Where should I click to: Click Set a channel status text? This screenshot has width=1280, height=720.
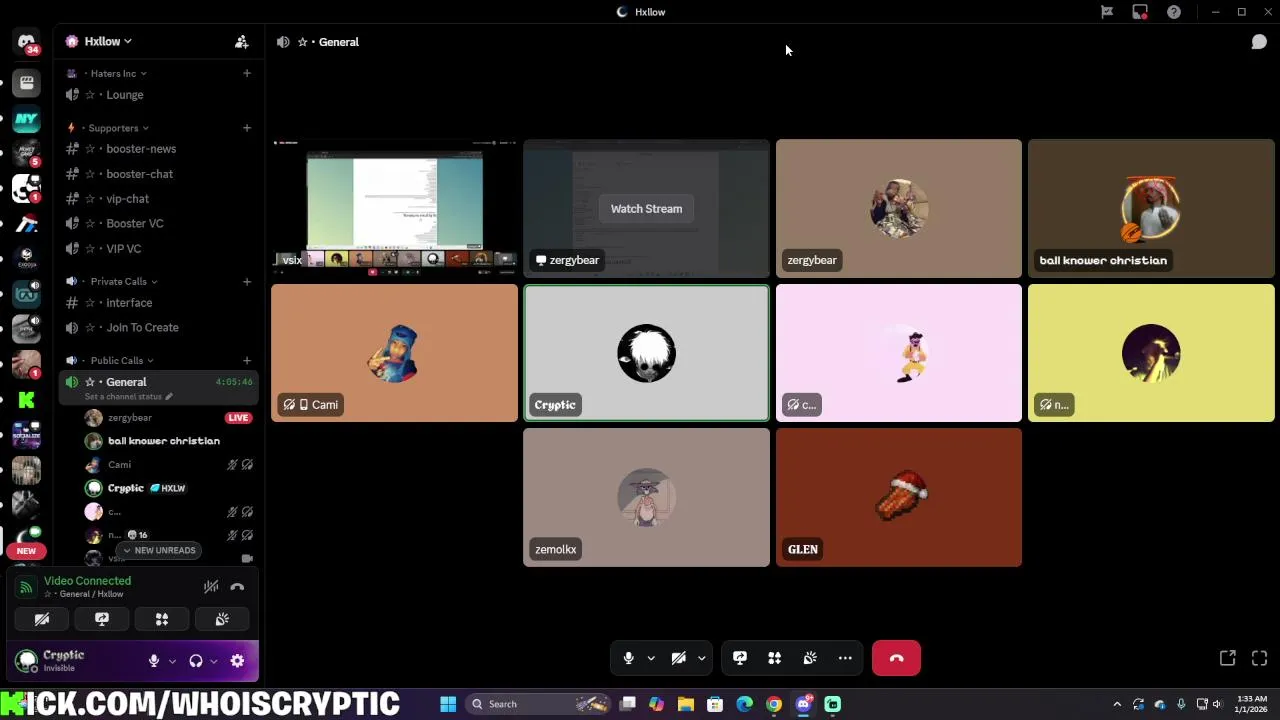[128, 397]
